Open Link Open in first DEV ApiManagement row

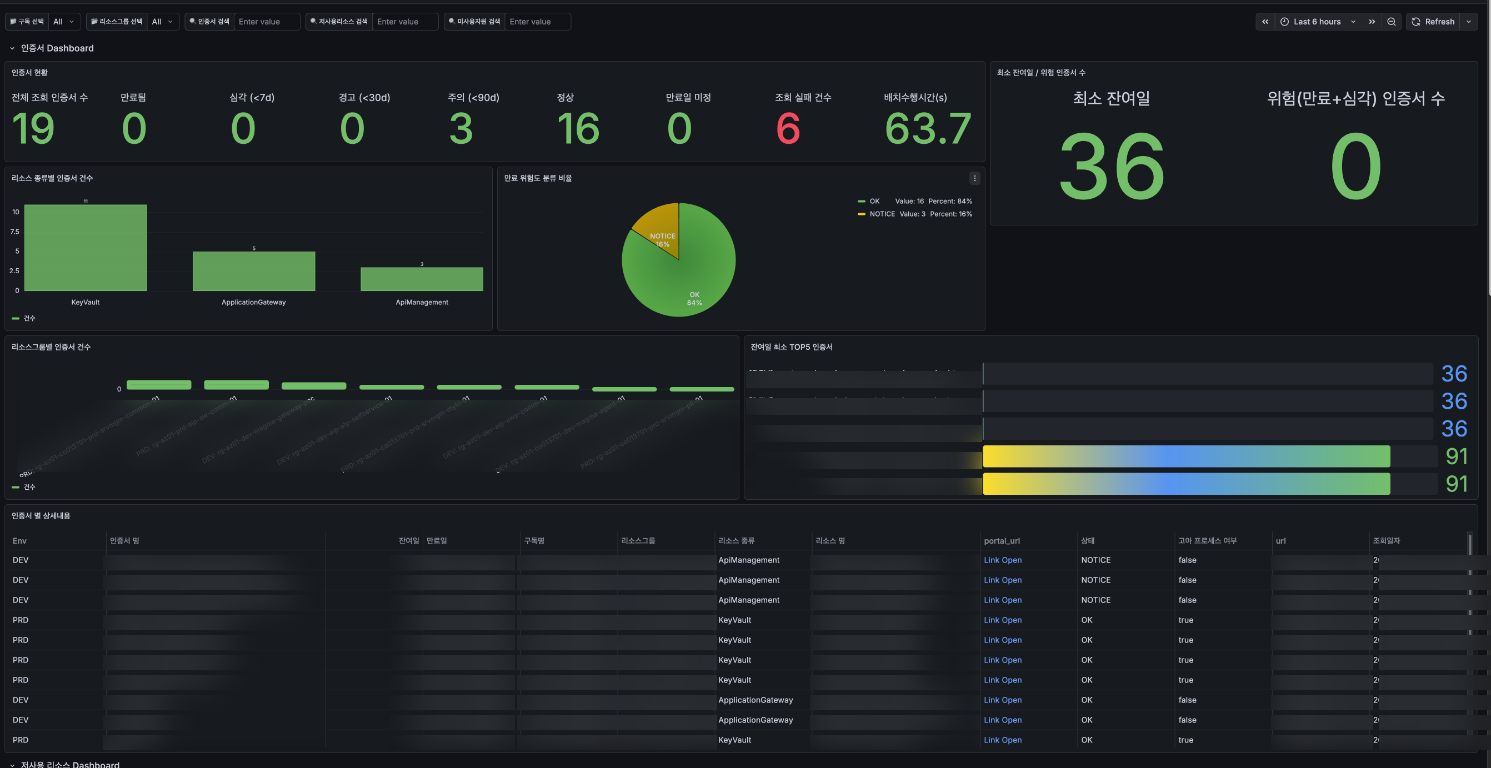(x=1002, y=560)
